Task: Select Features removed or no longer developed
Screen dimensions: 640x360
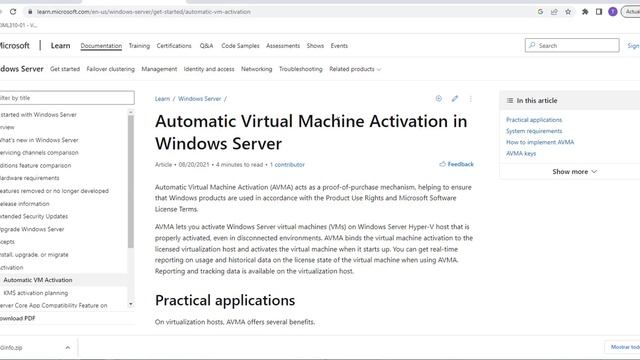Action: coord(54,191)
